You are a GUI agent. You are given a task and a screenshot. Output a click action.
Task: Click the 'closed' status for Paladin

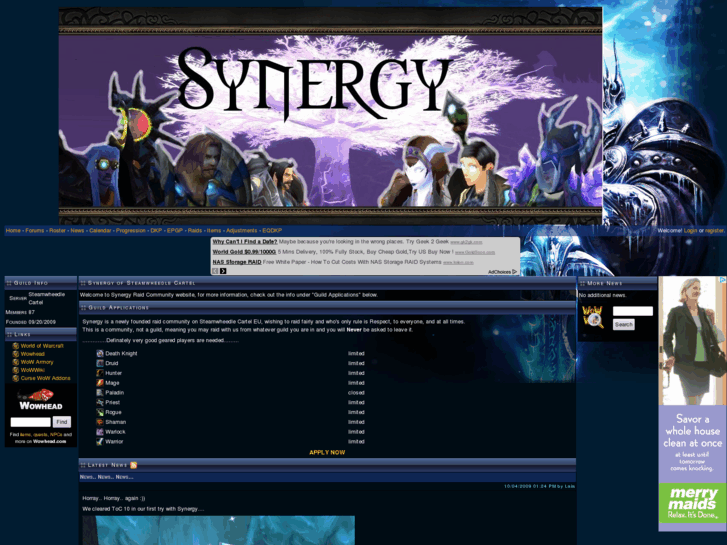point(356,393)
